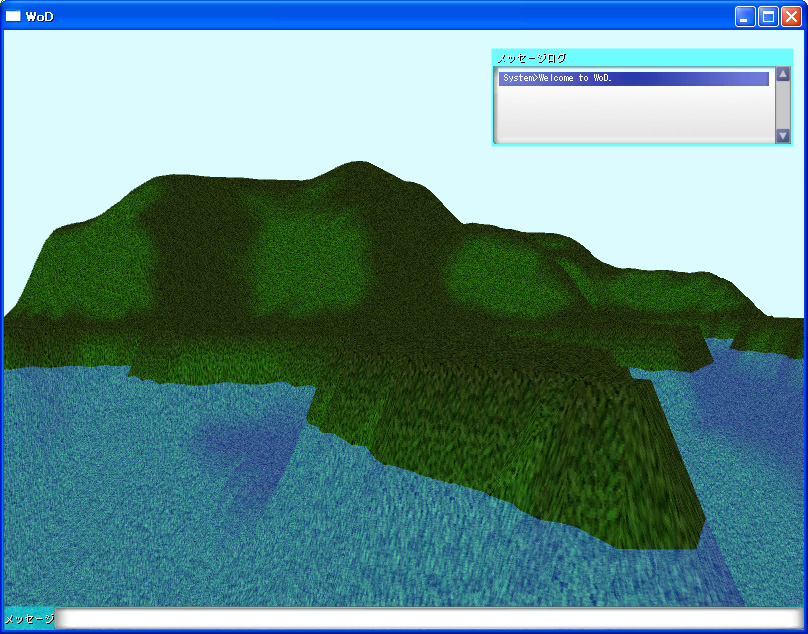Click the message log scrollbar track

point(783,105)
